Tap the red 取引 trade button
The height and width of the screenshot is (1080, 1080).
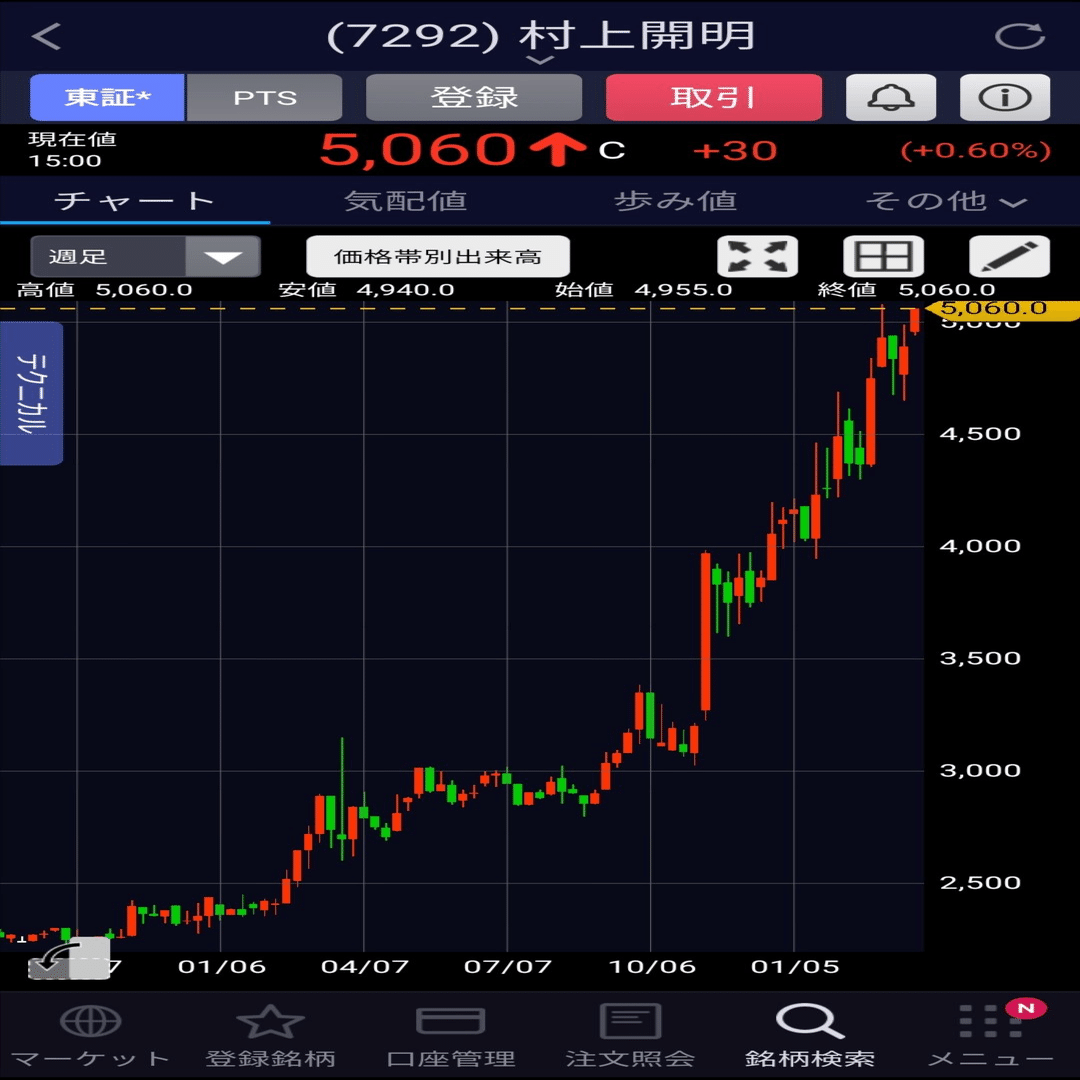click(x=714, y=97)
